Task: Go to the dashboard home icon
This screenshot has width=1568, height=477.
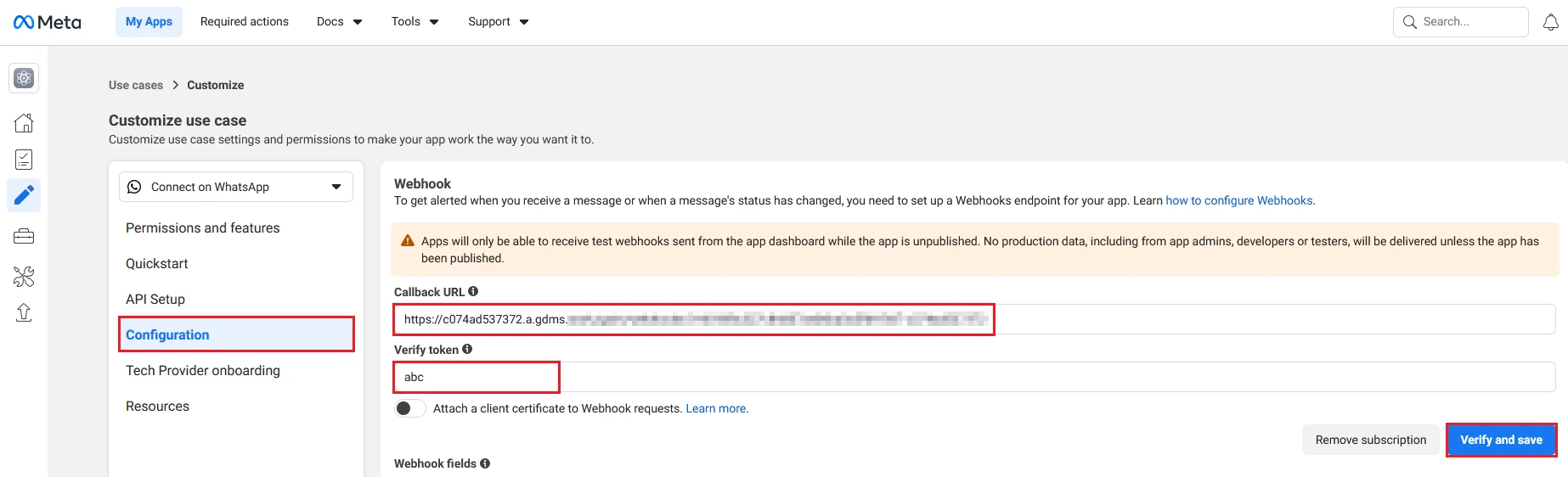Action: [x=24, y=123]
